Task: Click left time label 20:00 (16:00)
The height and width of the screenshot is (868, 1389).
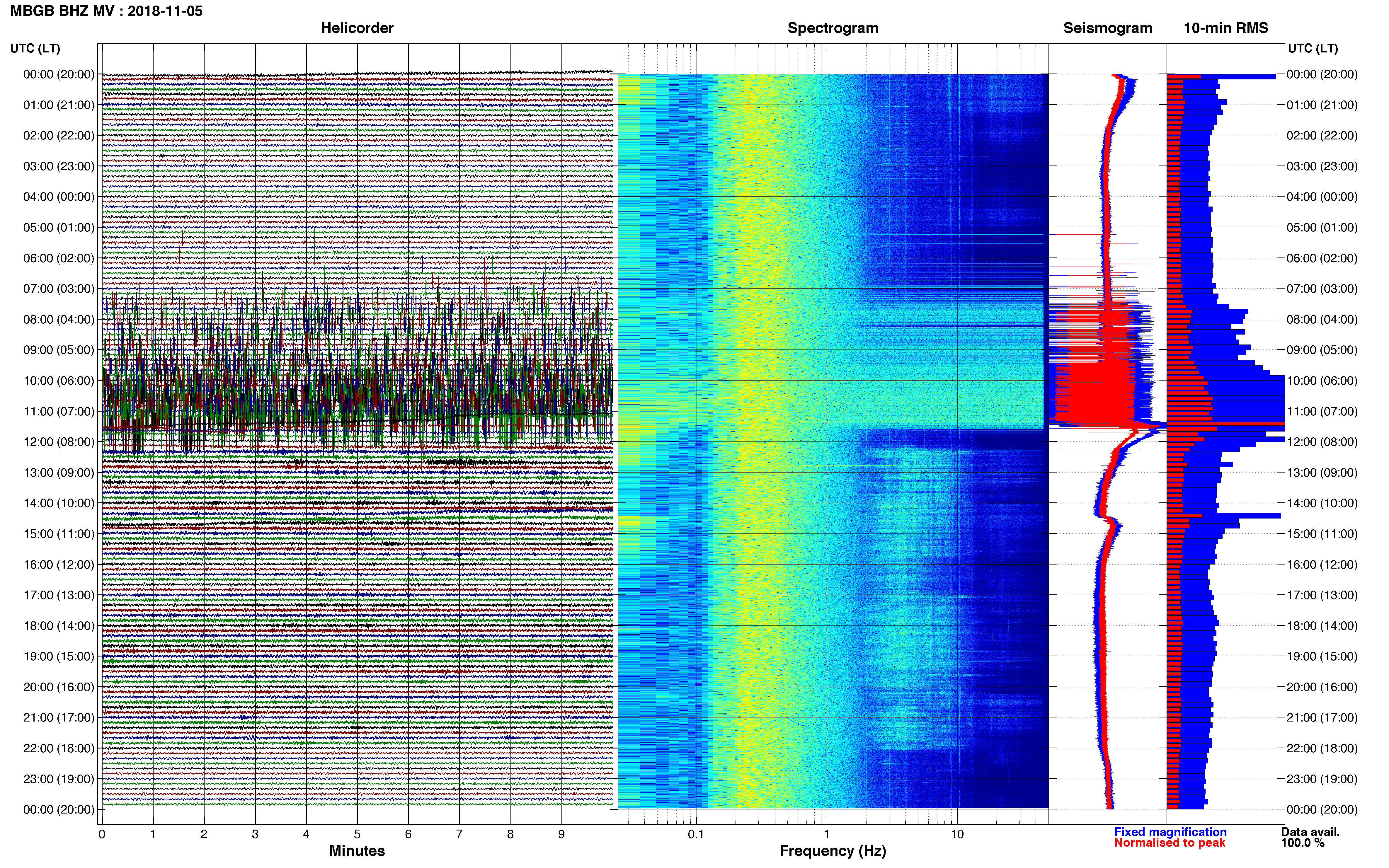Action: (59, 687)
